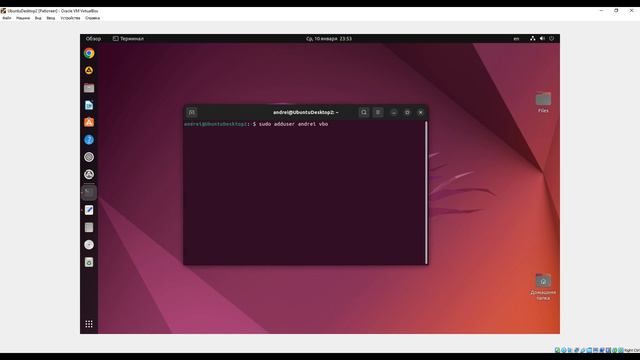Open the Терминал app menu in top bar
The width and height of the screenshot is (640, 360).
(128, 39)
